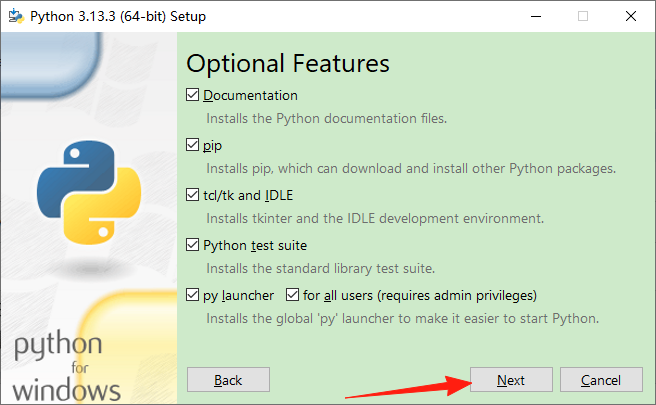Cancel the Python installation

pos(601,380)
